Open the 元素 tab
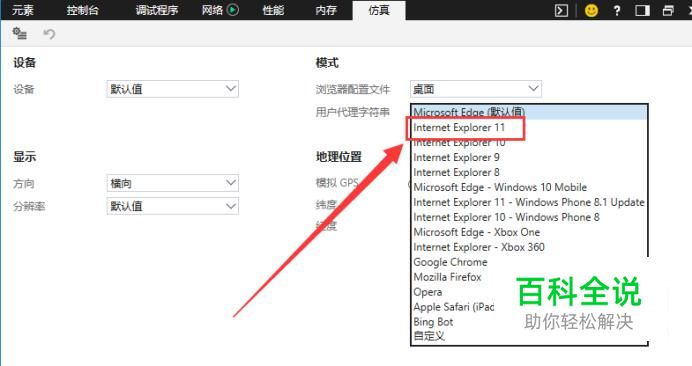This screenshot has width=692, height=366. [x=23, y=10]
